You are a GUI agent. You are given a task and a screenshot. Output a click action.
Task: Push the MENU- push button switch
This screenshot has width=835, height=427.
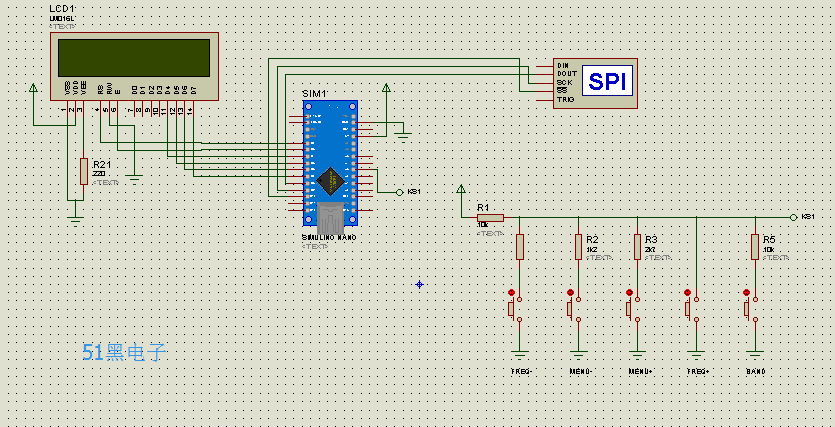[x=574, y=308]
